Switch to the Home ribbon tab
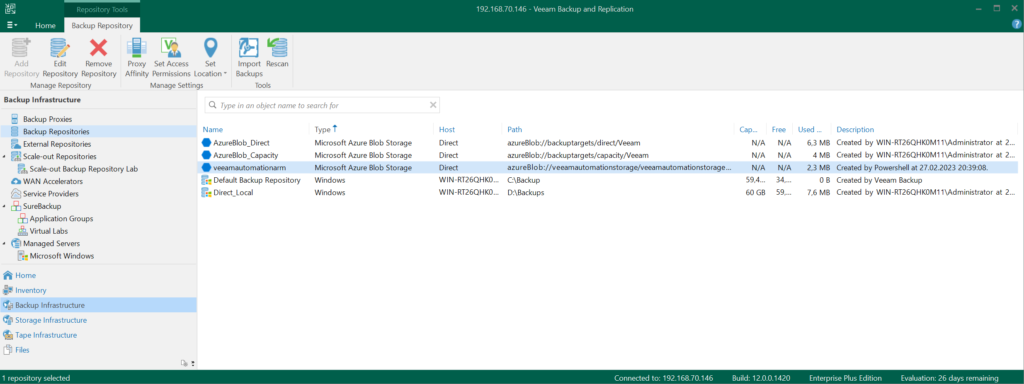 point(45,25)
